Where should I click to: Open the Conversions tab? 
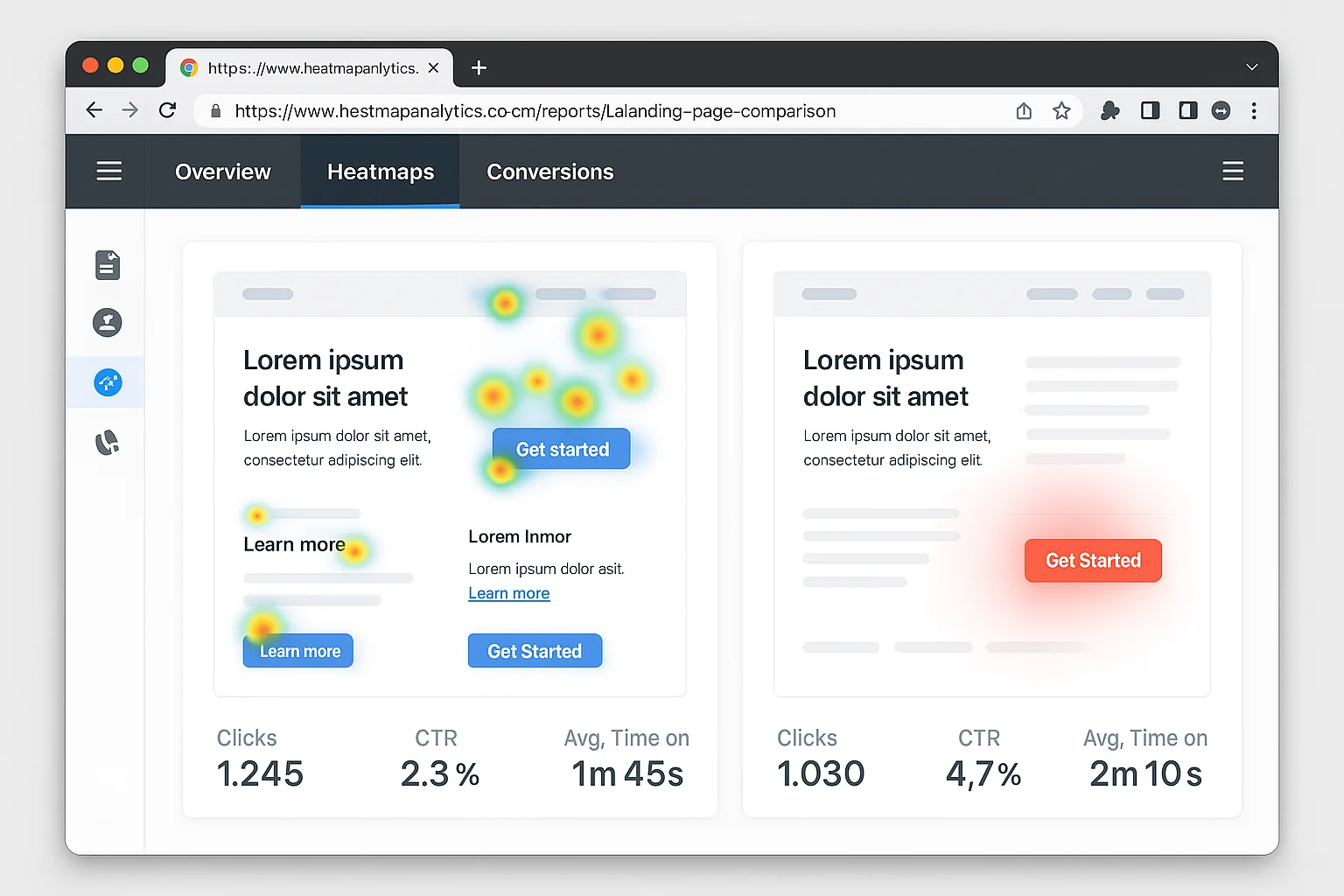tap(549, 171)
